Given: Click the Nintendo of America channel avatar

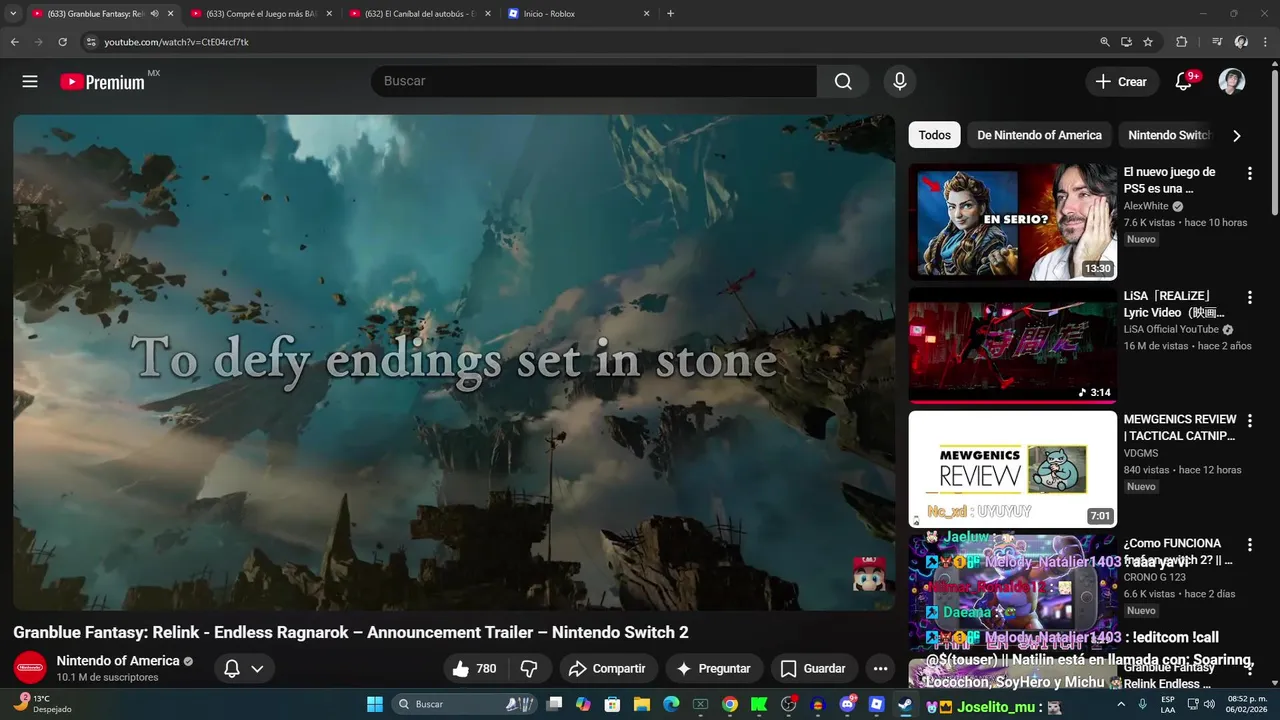Looking at the screenshot, I should click(30, 668).
